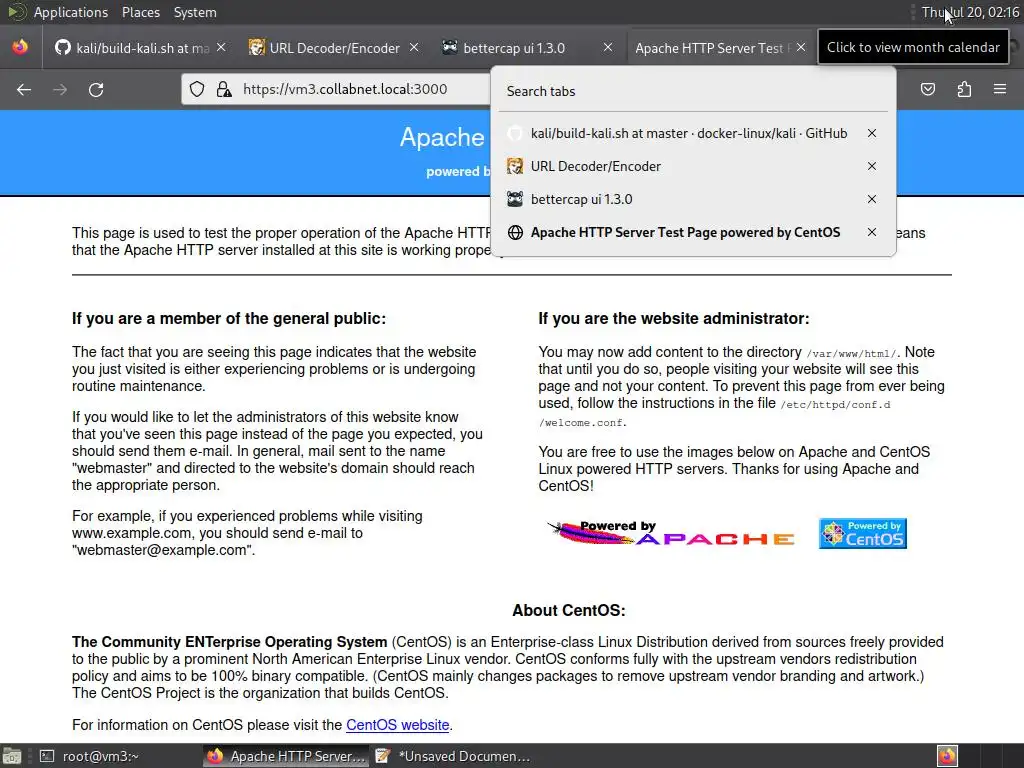Click show desktop icon in bottom panel
The image size is (1024, 768).
(12, 756)
